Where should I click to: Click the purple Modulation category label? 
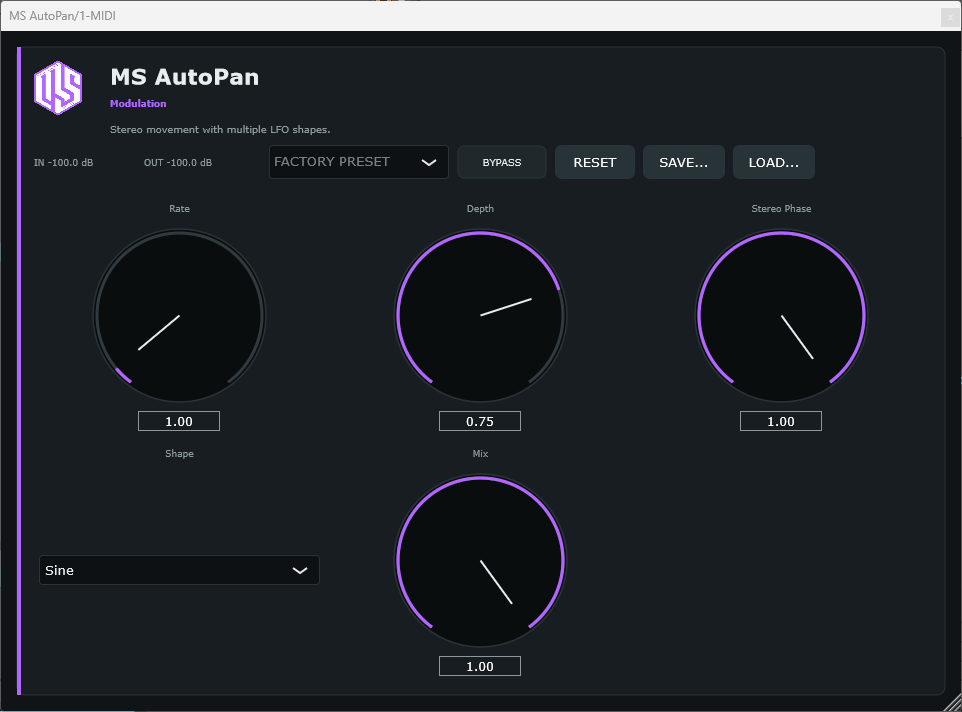click(138, 104)
